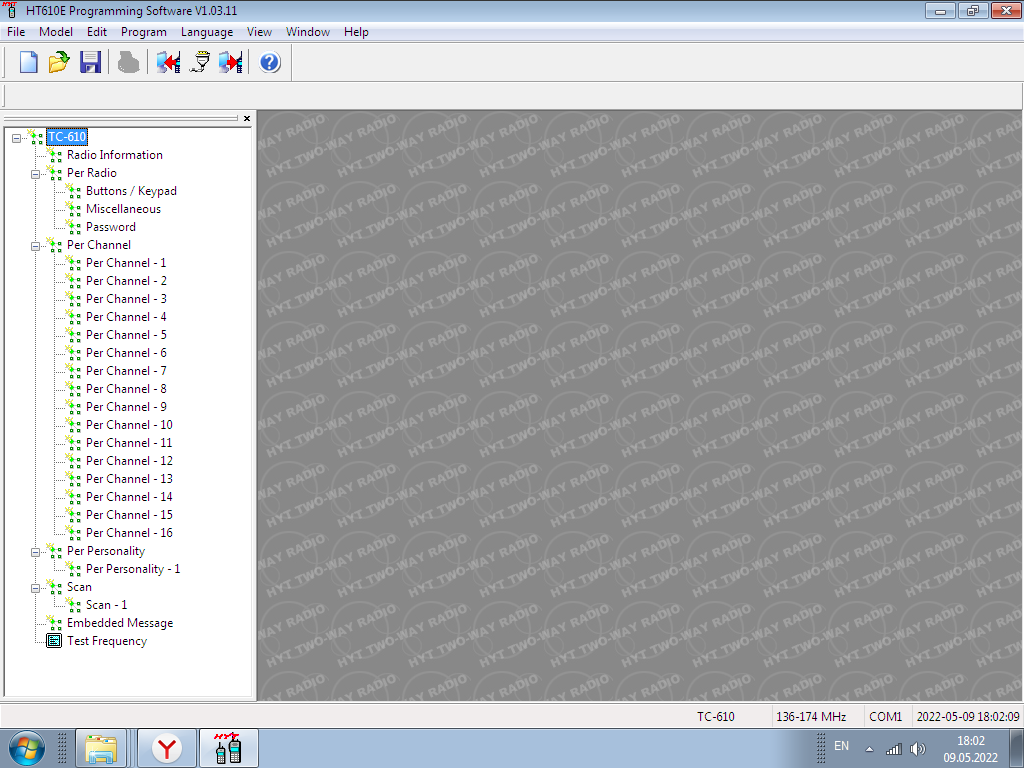This screenshot has width=1024, height=768.
Task: Select Per Channel - 5
Action: (x=126, y=335)
